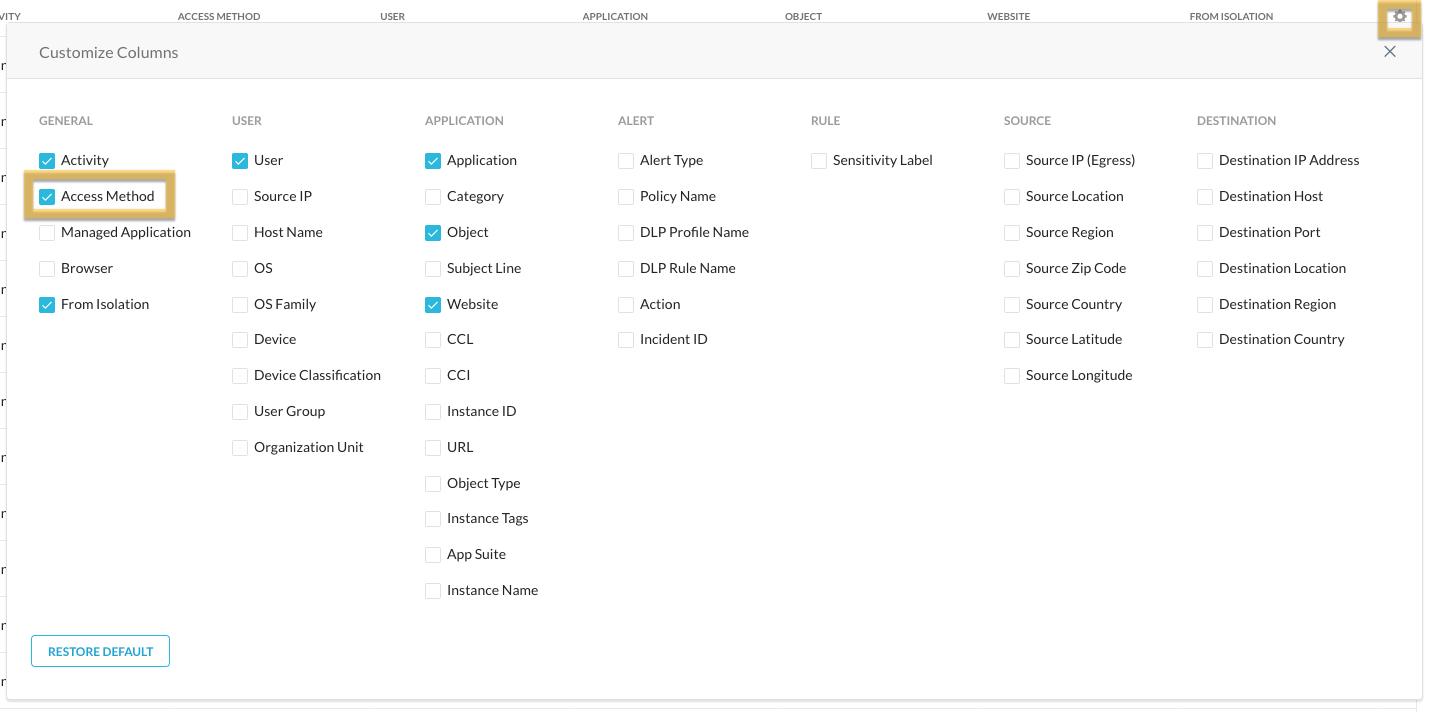The width and height of the screenshot is (1429, 712).
Task: Check the Source Country checkbox
Action: 1012,305
